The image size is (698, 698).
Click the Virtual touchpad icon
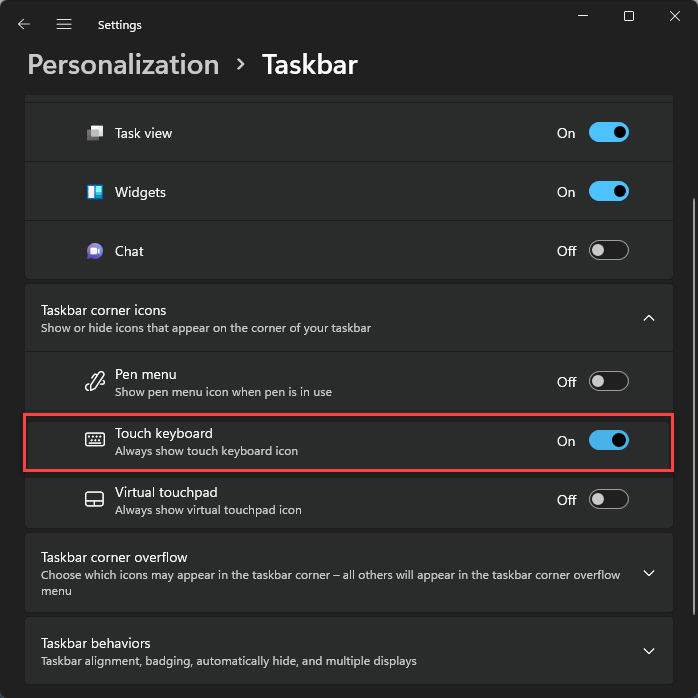[x=94, y=499]
